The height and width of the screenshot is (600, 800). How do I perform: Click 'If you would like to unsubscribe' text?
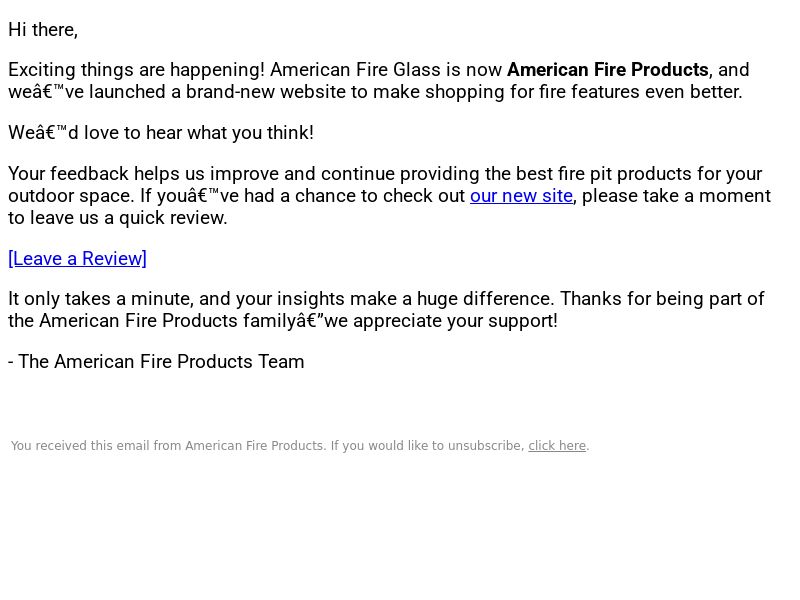pos(427,446)
